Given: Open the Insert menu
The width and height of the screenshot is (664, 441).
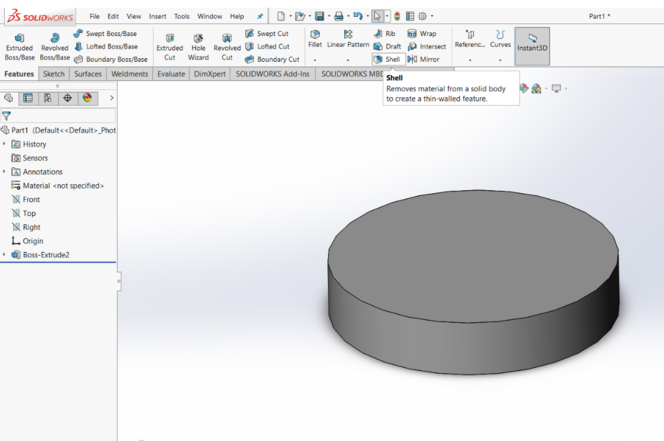Looking at the screenshot, I should pos(157,16).
